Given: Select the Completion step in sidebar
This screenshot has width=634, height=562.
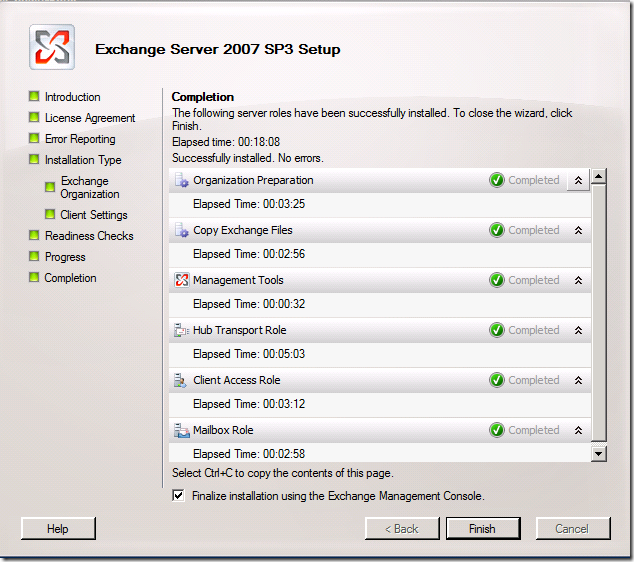Looking at the screenshot, I should (70, 278).
